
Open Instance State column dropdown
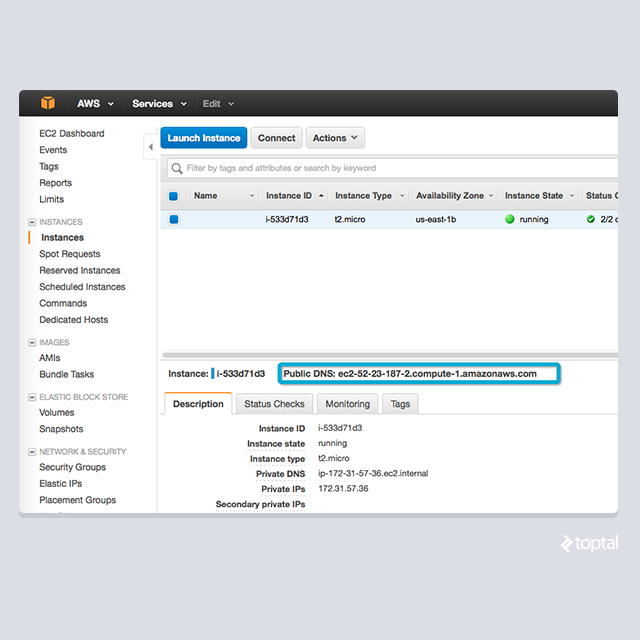tap(572, 196)
